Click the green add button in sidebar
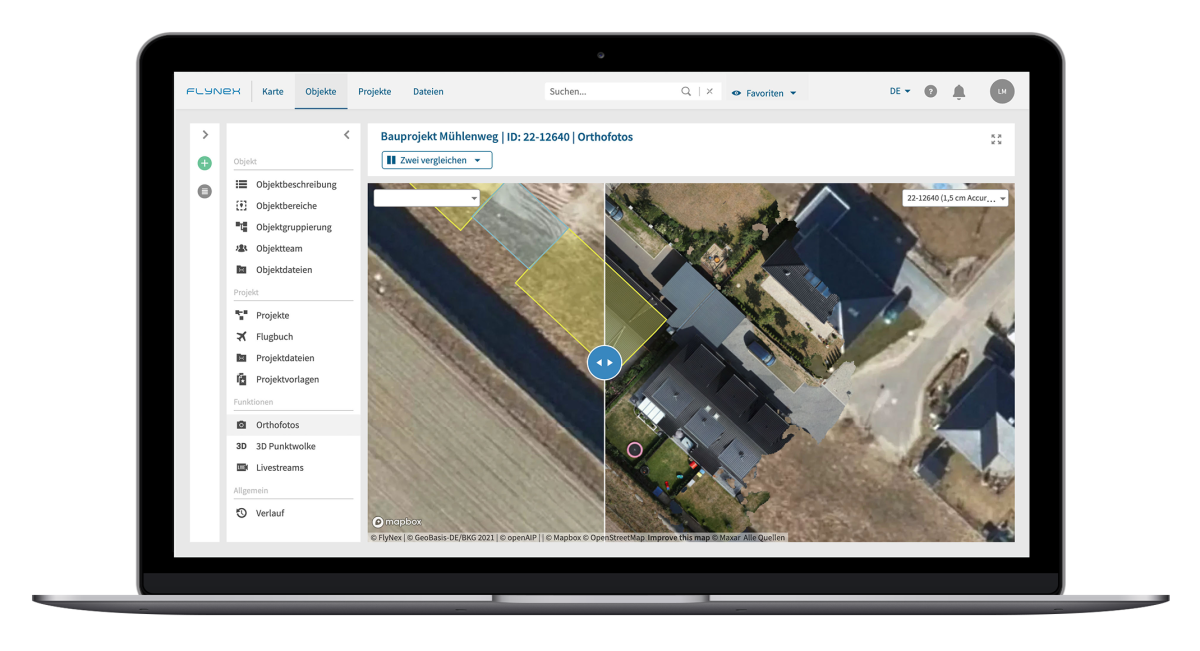 205,163
